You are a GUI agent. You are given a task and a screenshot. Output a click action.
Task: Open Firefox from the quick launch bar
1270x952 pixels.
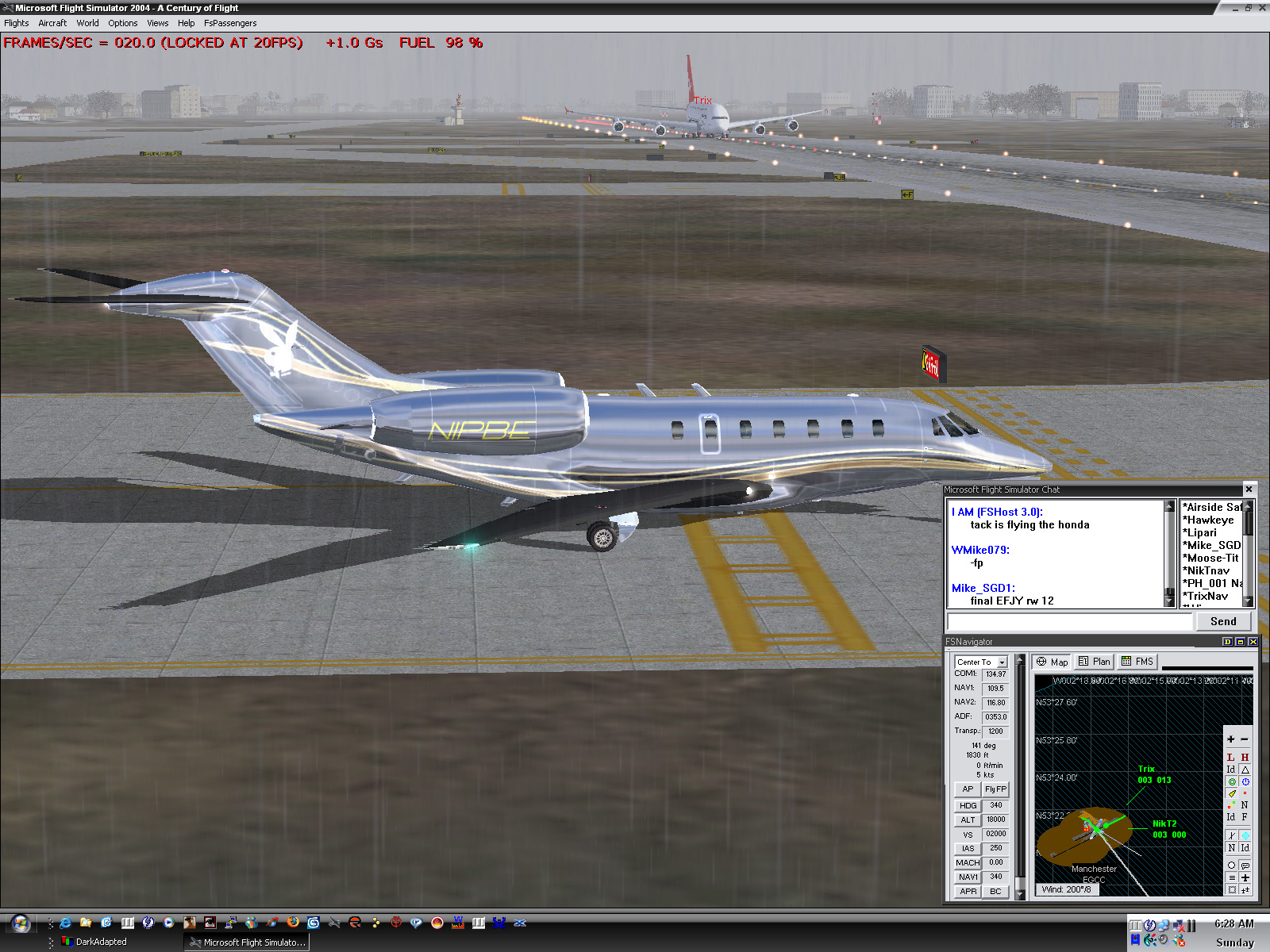click(293, 923)
